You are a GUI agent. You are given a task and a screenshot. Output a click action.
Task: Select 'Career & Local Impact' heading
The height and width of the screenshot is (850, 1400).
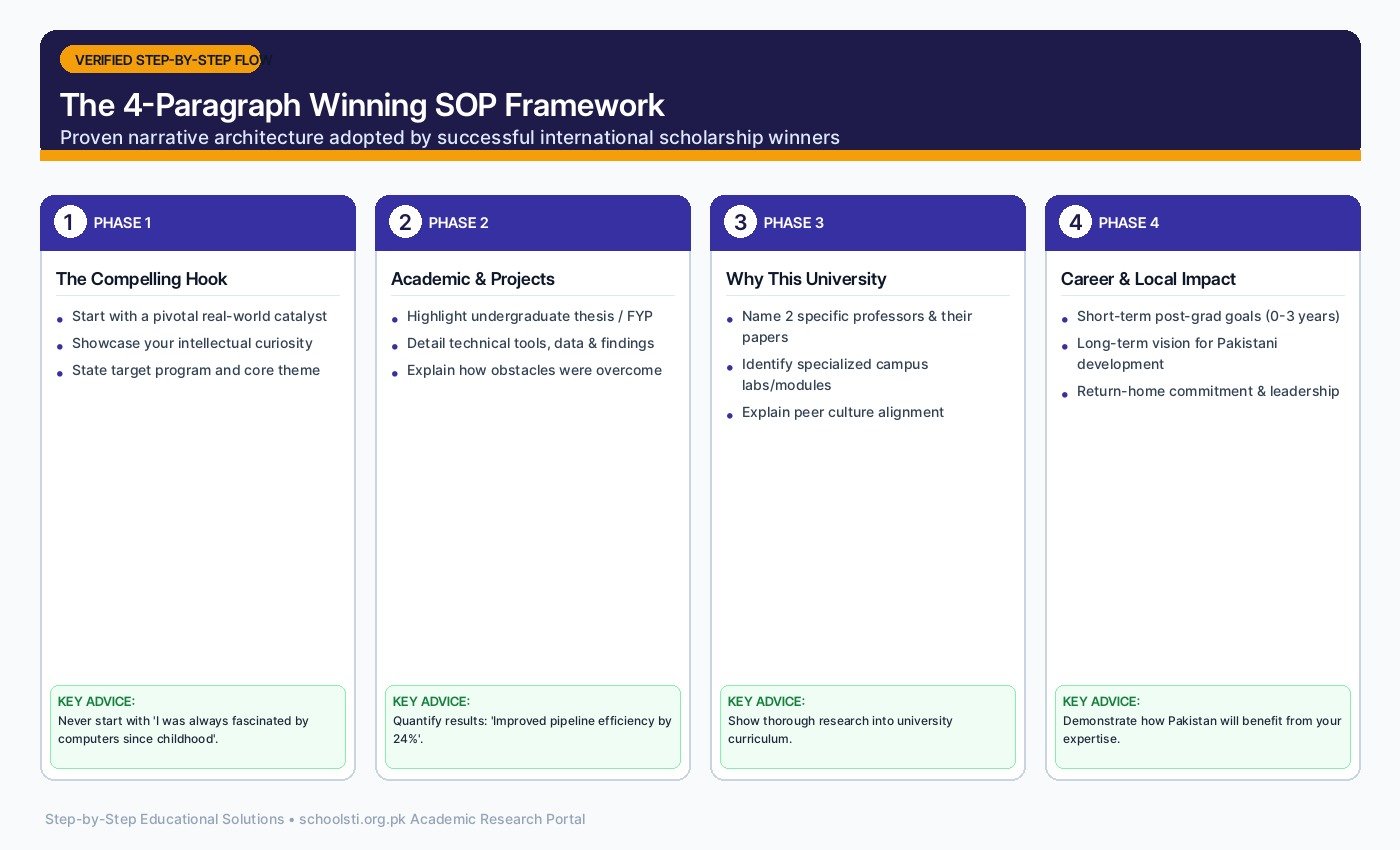point(1148,279)
